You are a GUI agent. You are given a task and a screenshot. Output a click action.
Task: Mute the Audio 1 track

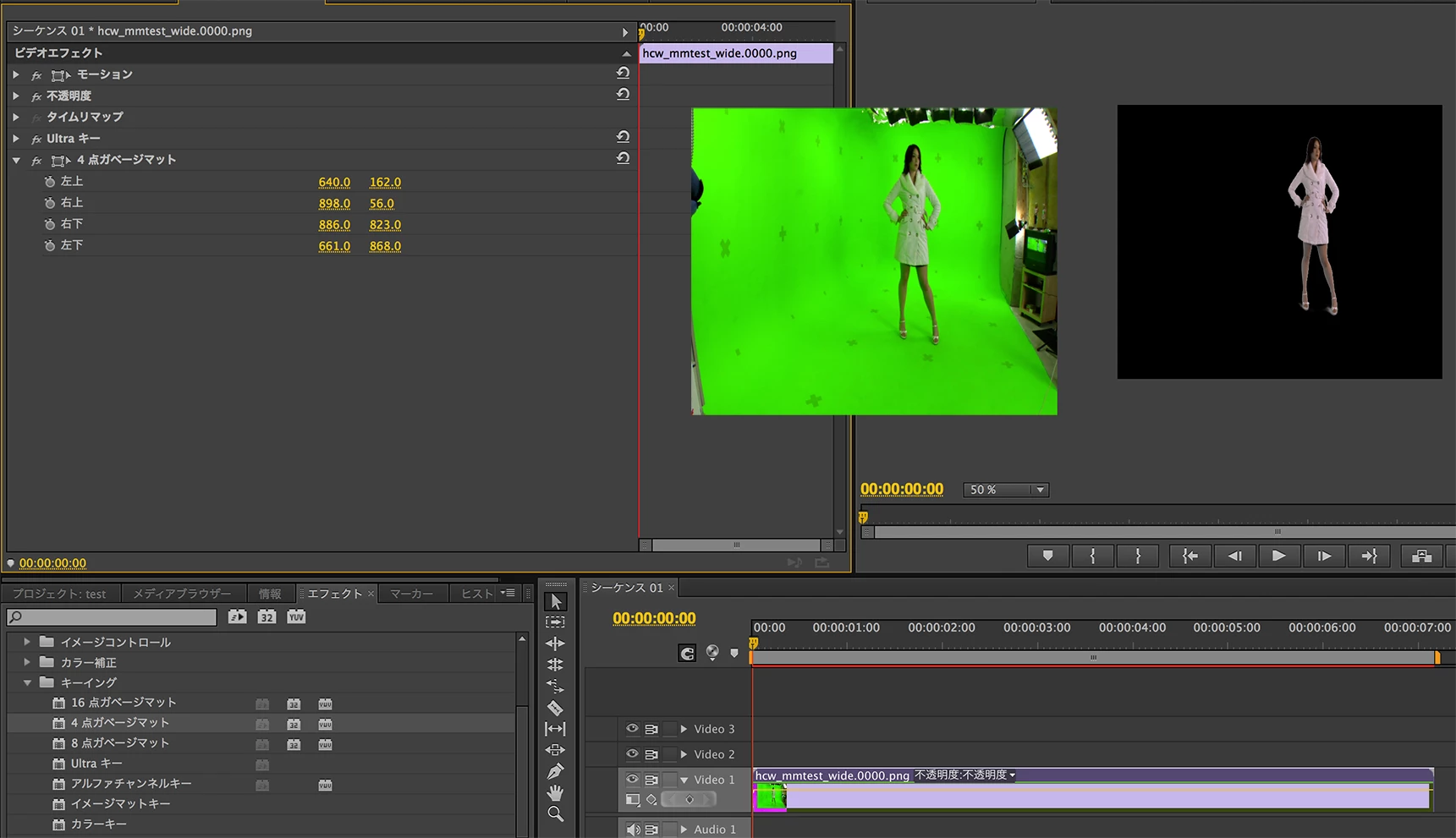point(633,830)
